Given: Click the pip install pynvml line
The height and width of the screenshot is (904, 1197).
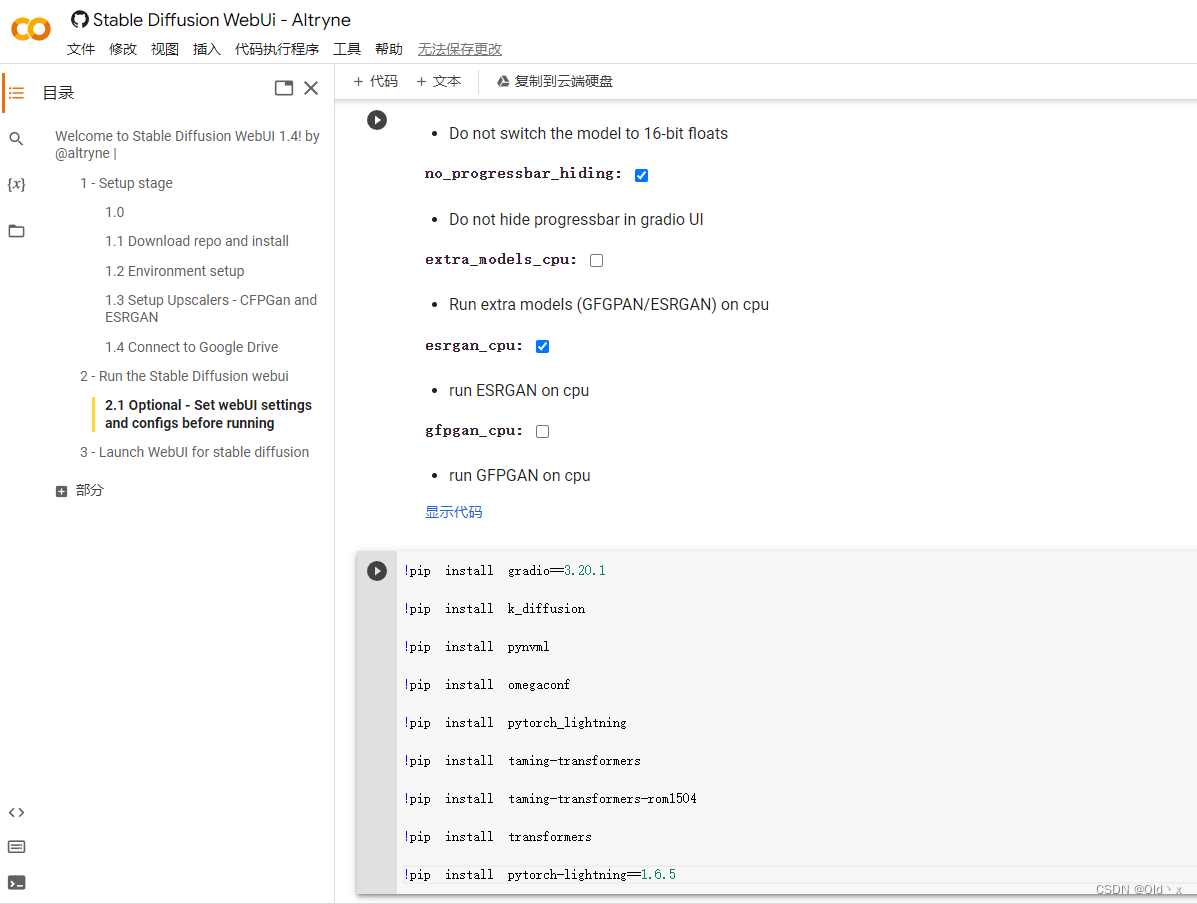Looking at the screenshot, I should pos(477,647).
